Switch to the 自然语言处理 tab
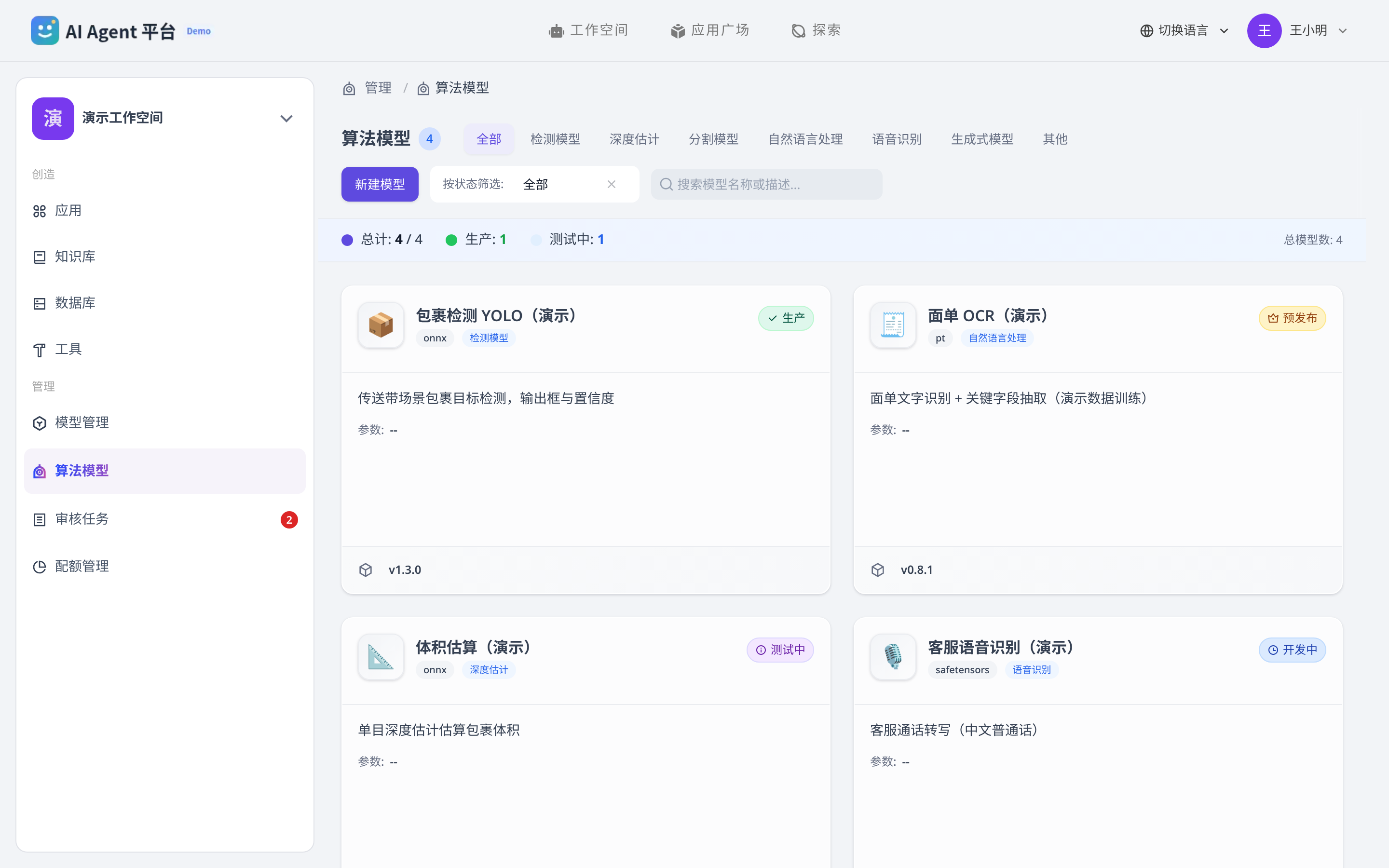The width and height of the screenshot is (1389, 868). [805, 139]
